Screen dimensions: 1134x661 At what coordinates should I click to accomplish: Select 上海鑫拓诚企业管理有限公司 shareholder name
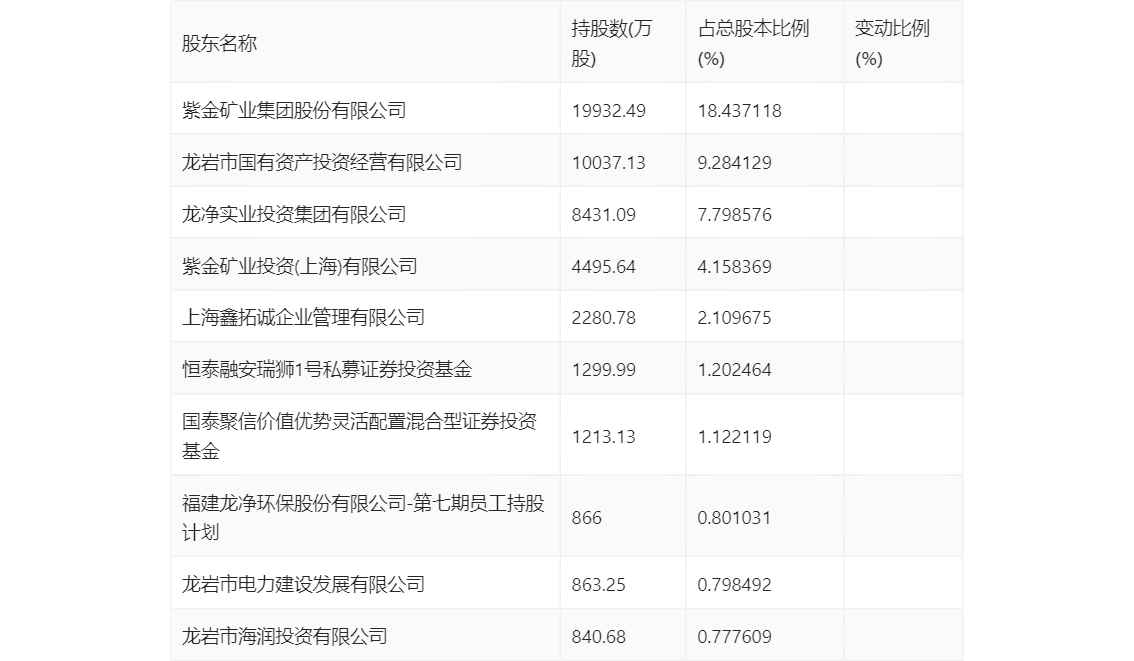303,317
